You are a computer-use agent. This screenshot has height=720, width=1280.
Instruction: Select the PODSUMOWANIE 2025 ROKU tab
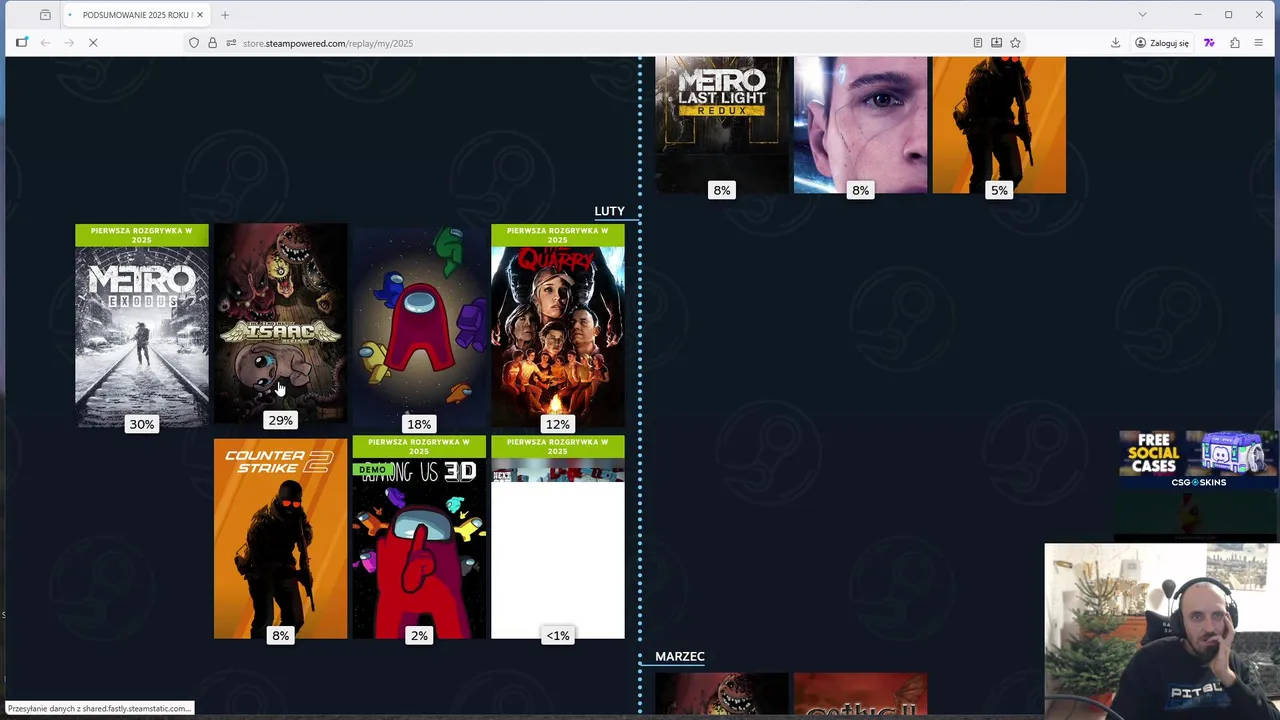[135, 15]
